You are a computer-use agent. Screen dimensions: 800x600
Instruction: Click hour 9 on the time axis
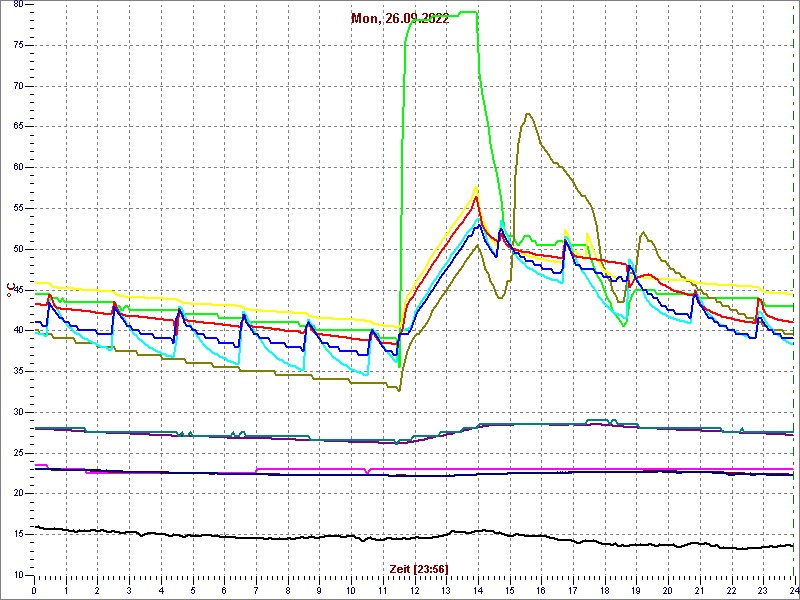tap(319, 590)
